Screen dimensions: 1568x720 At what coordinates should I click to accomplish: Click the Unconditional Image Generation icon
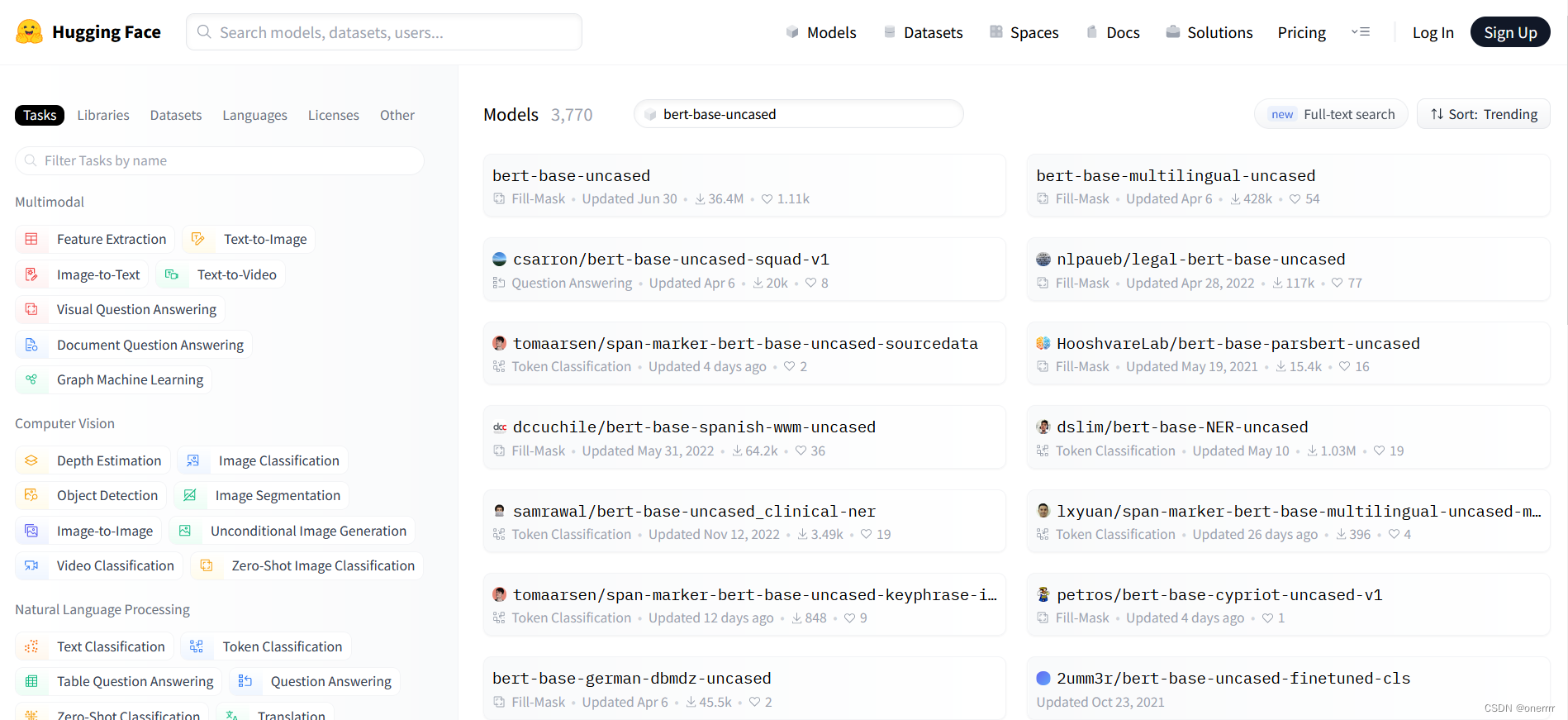pos(185,531)
